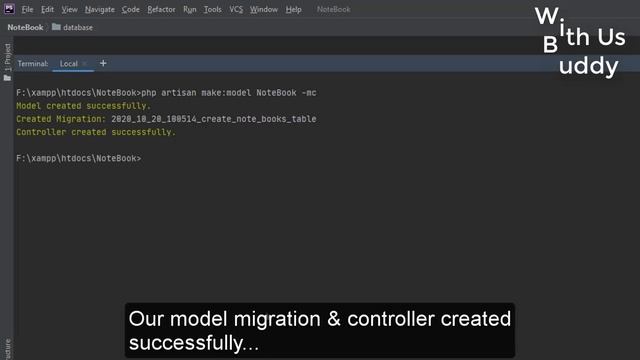Screen dimensions: 640x360
Task: Open the Code menu
Action: [x=131, y=9]
